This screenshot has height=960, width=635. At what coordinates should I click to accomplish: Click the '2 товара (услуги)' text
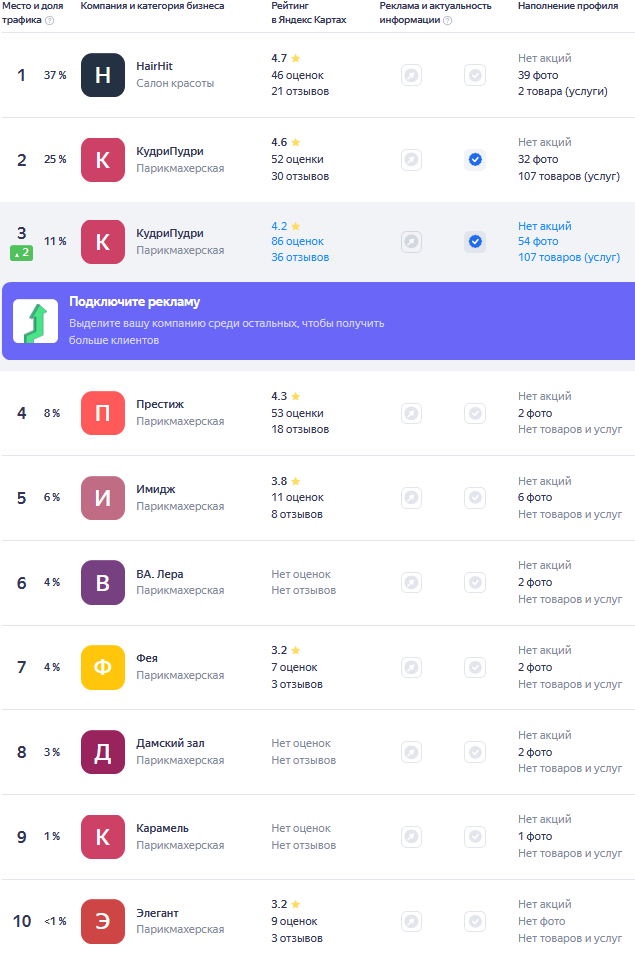tap(563, 91)
